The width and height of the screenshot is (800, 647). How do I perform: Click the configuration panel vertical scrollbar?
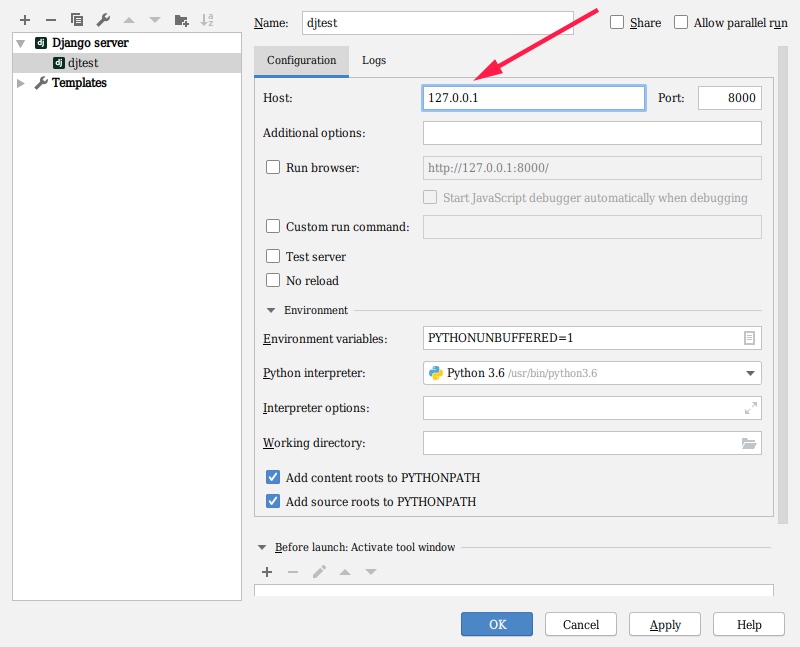click(783, 285)
